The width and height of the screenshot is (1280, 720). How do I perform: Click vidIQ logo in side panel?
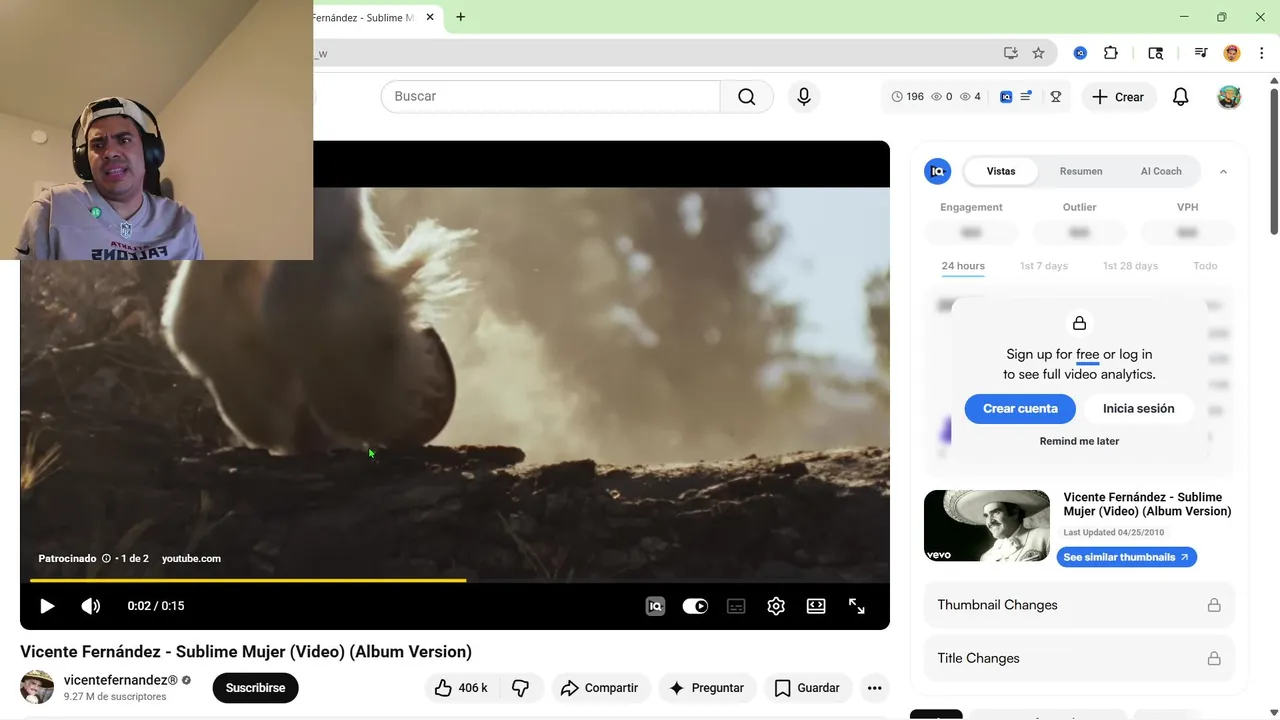point(937,171)
